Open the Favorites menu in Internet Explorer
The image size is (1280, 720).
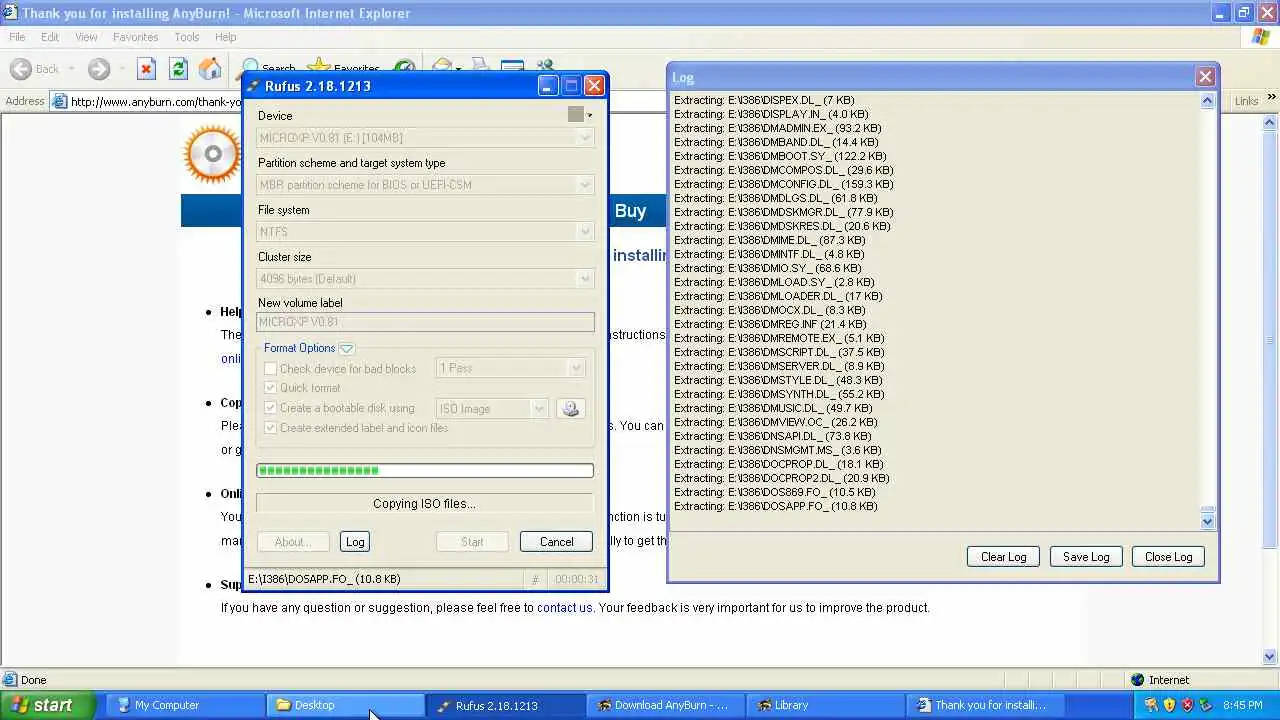(x=135, y=37)
